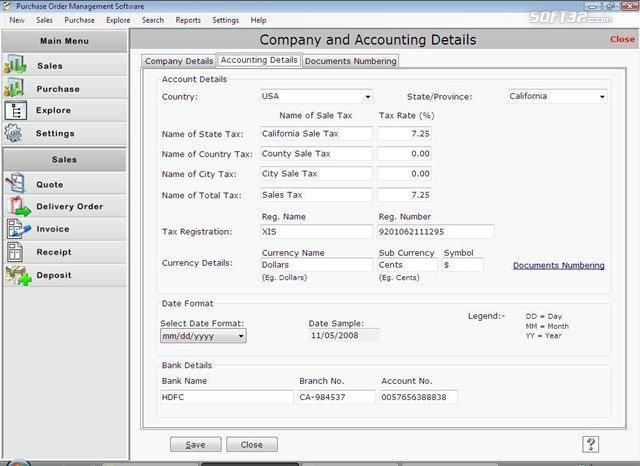Click the Delivery Order arrow icon
Screen dimensions: 640x466
[x=19, y=206]
